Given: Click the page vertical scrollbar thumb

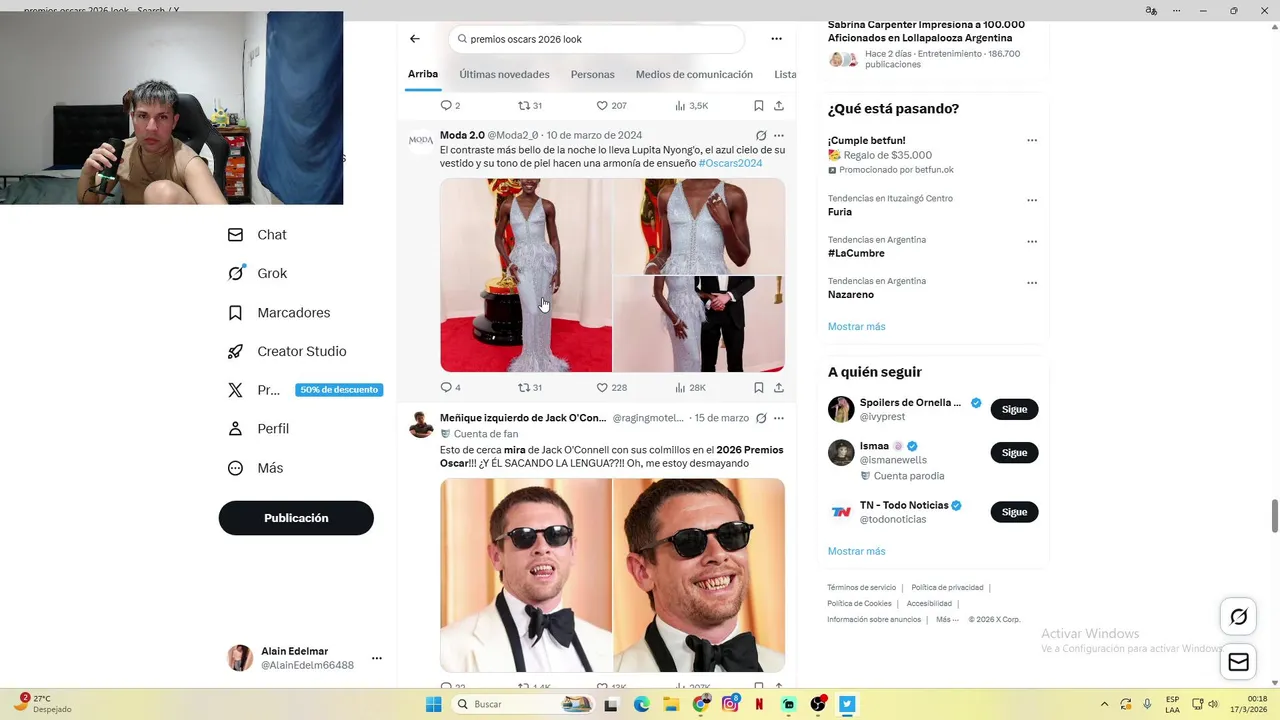Looking at the screenshot, I should click(1275, 516).
